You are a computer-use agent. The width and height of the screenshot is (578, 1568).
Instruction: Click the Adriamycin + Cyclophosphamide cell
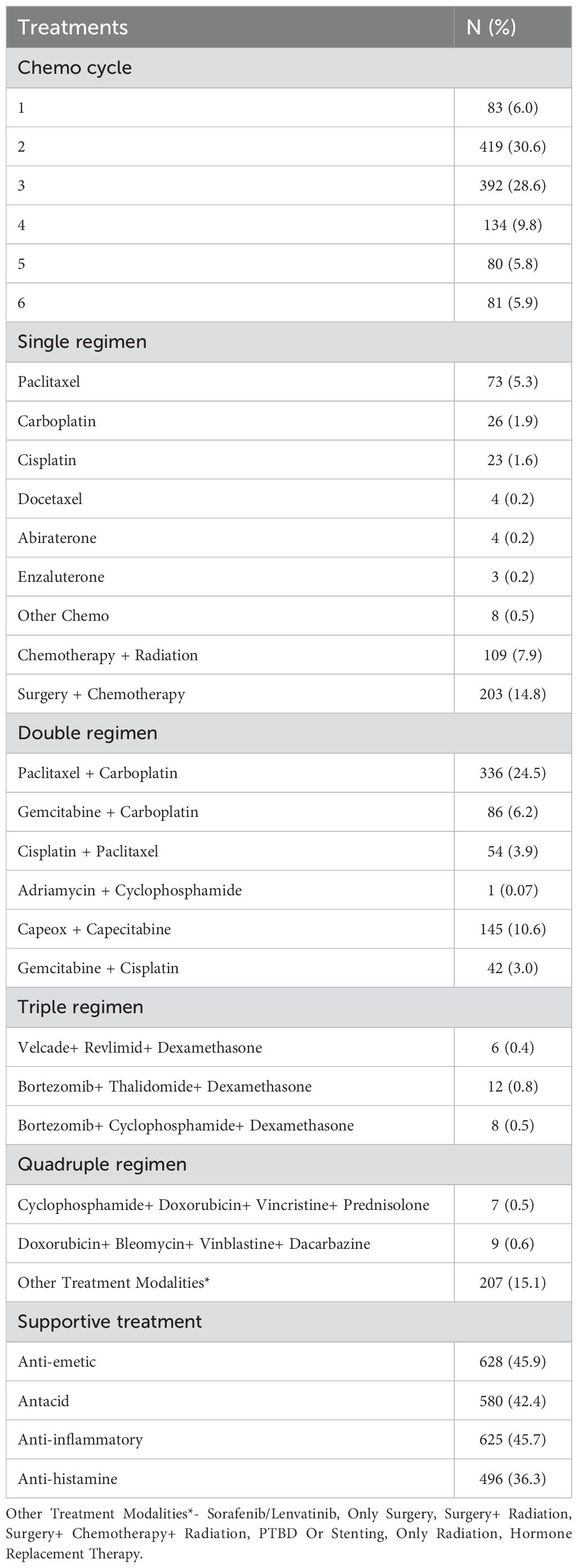(130, 890)
